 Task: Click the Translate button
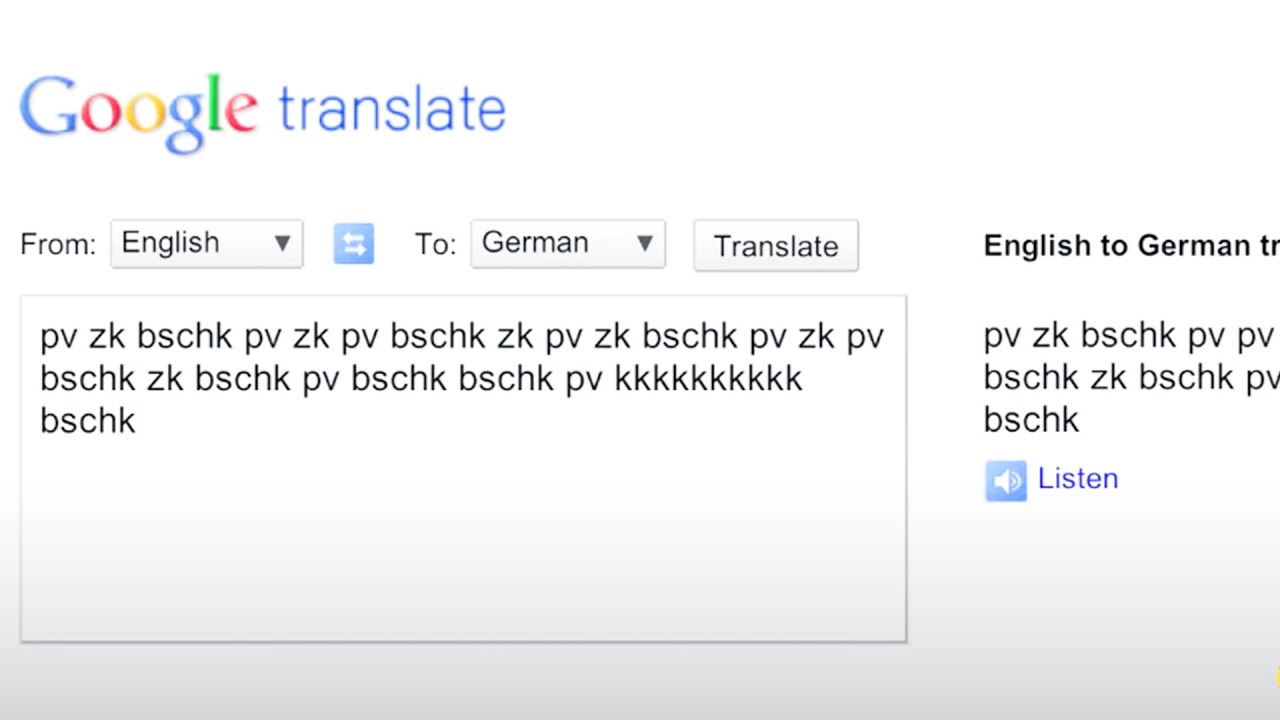pos(776,246)
